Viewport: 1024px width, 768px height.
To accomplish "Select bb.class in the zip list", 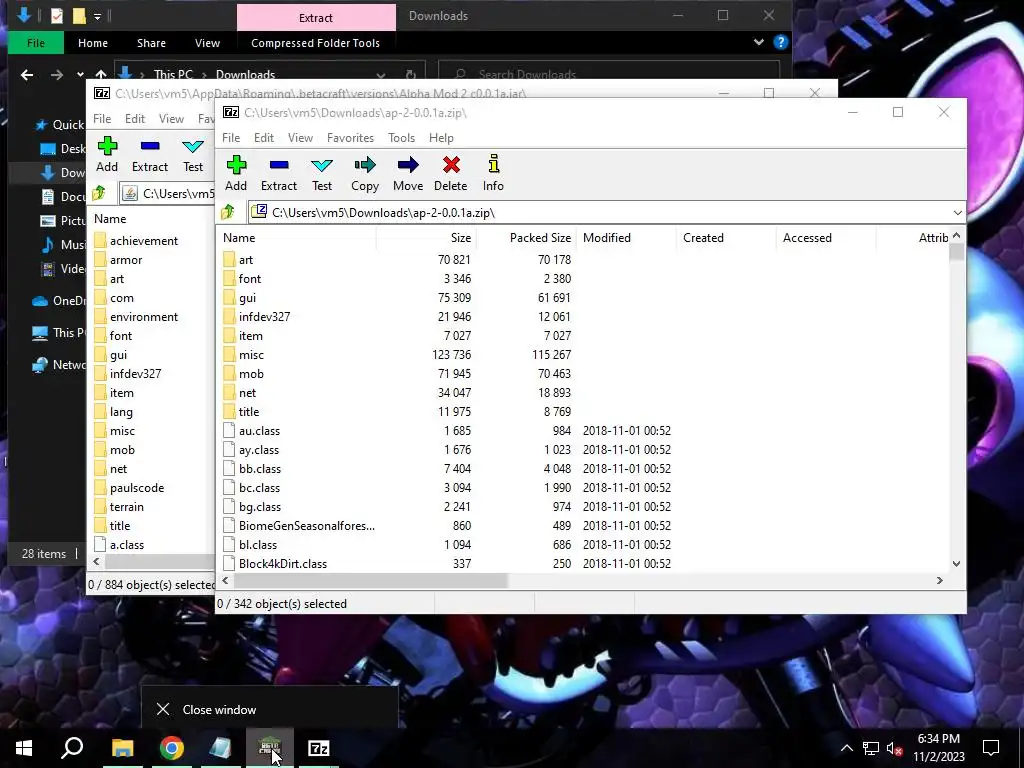I will pyautogui.click(x=260, y=469).
